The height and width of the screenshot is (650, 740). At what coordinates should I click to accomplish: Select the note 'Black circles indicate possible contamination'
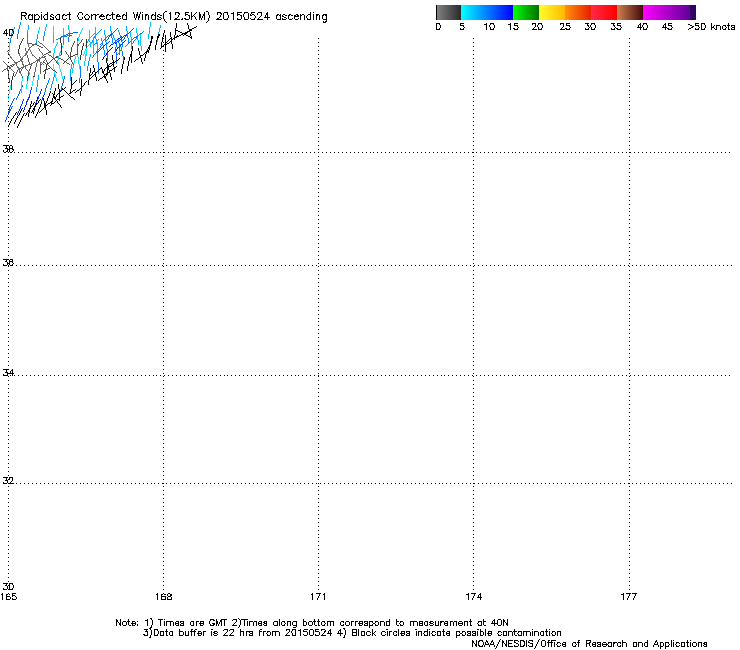click(456, 633)
